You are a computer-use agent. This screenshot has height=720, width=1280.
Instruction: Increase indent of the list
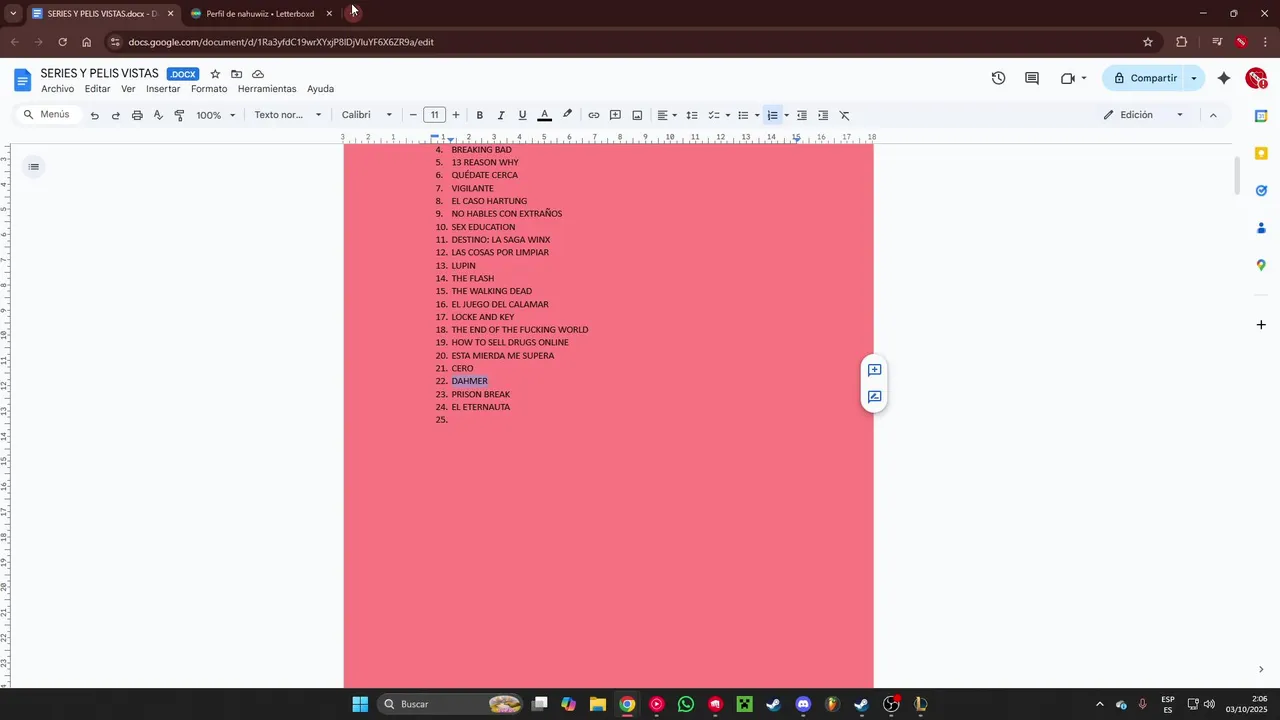tap(823, 115)
